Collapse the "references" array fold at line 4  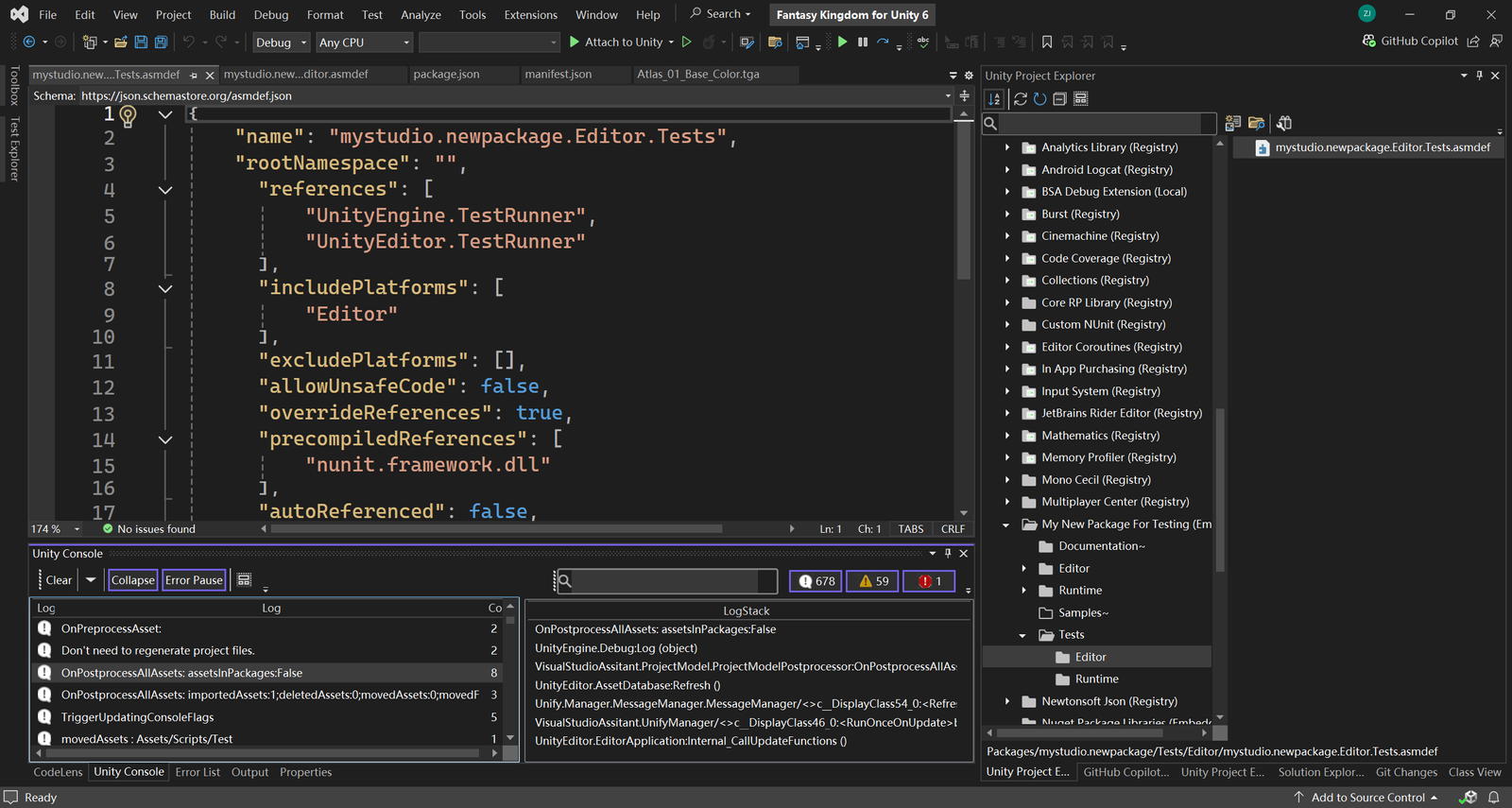(165, 190)
